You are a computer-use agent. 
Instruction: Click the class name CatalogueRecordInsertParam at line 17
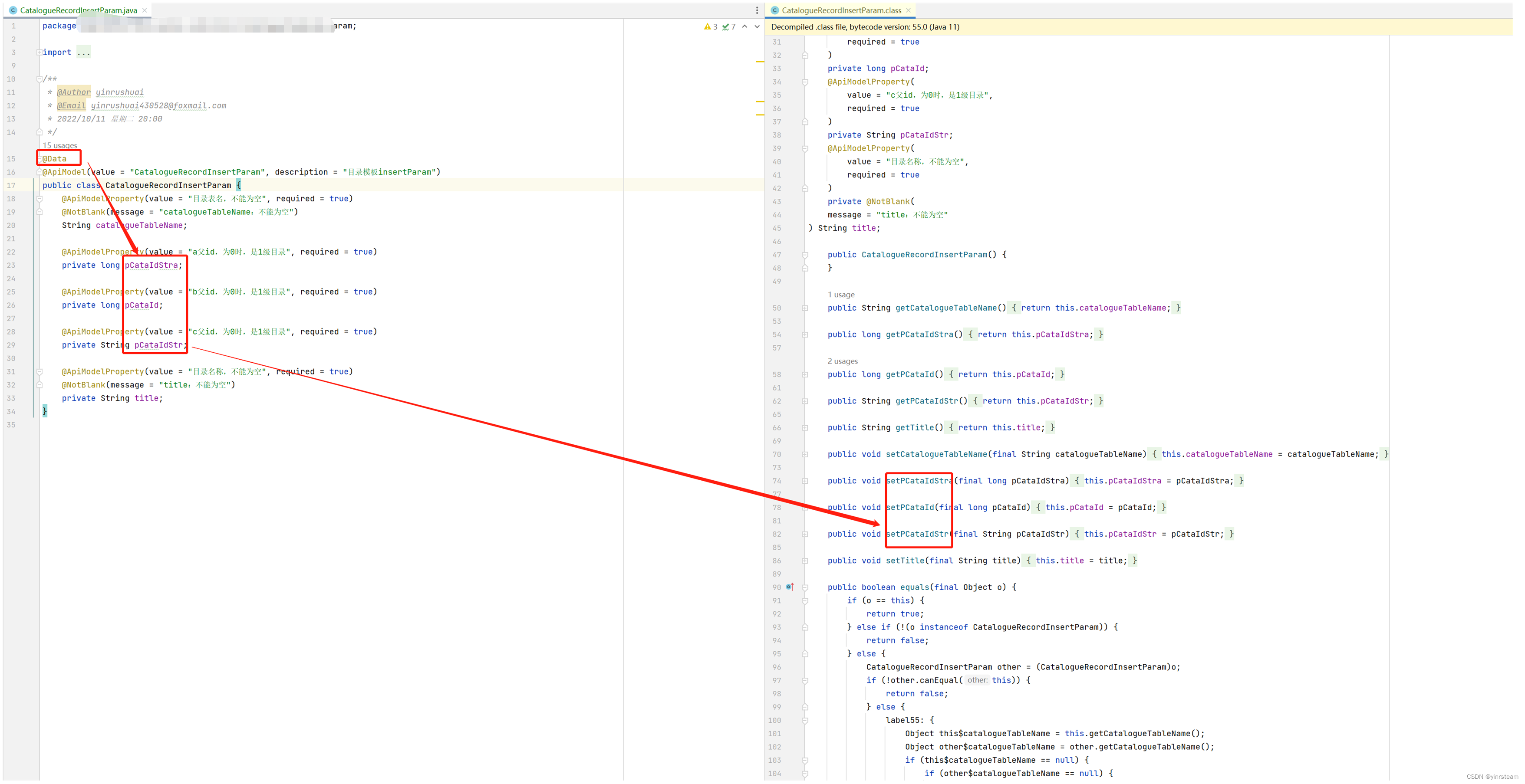pos(168,185)
